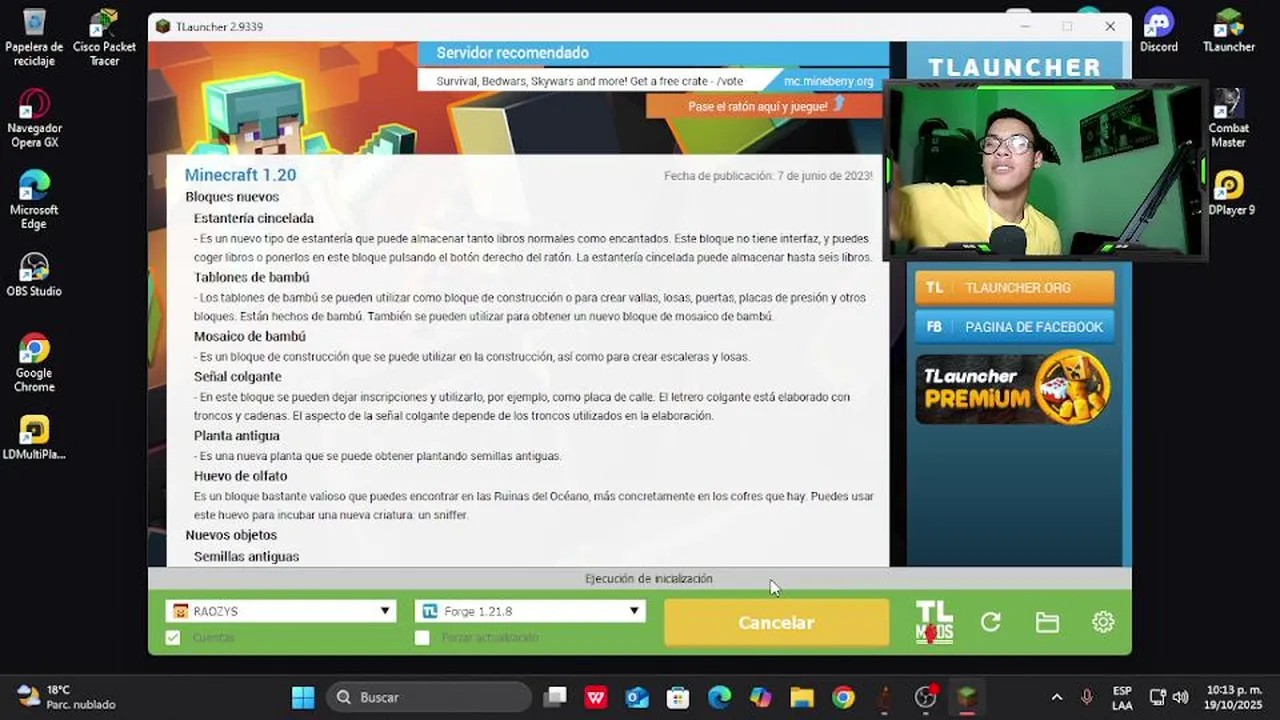This screenshot has height=720, width=1280.
Task: Open Edge from the taskbar
Action: [x=719, y=697]
